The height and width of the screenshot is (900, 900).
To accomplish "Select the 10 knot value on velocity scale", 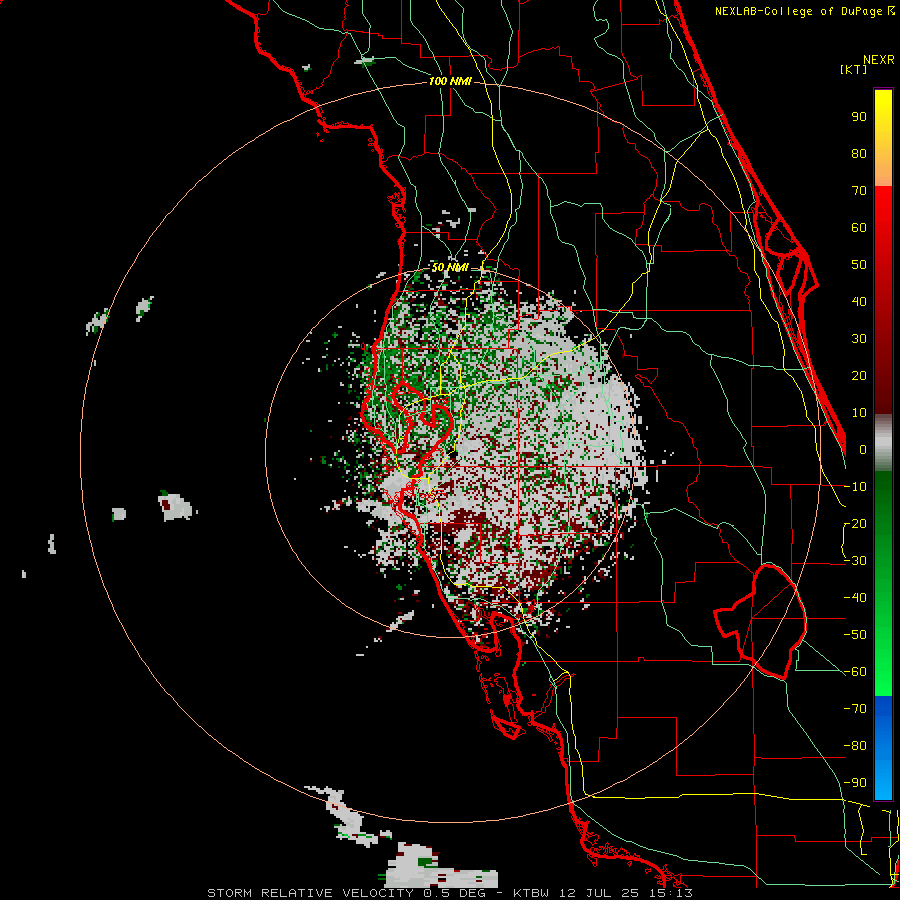I will pos(859,413).
